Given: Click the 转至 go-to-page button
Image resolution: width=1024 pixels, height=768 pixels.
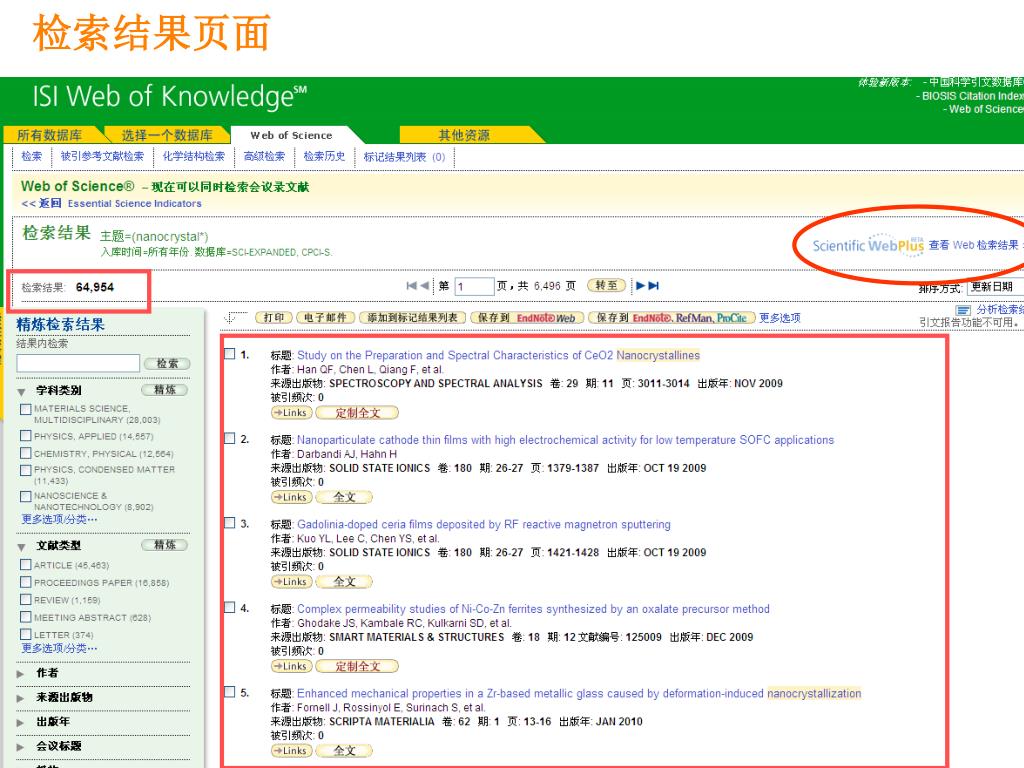Looking at the screenshot, I should (x=607, y=285).
